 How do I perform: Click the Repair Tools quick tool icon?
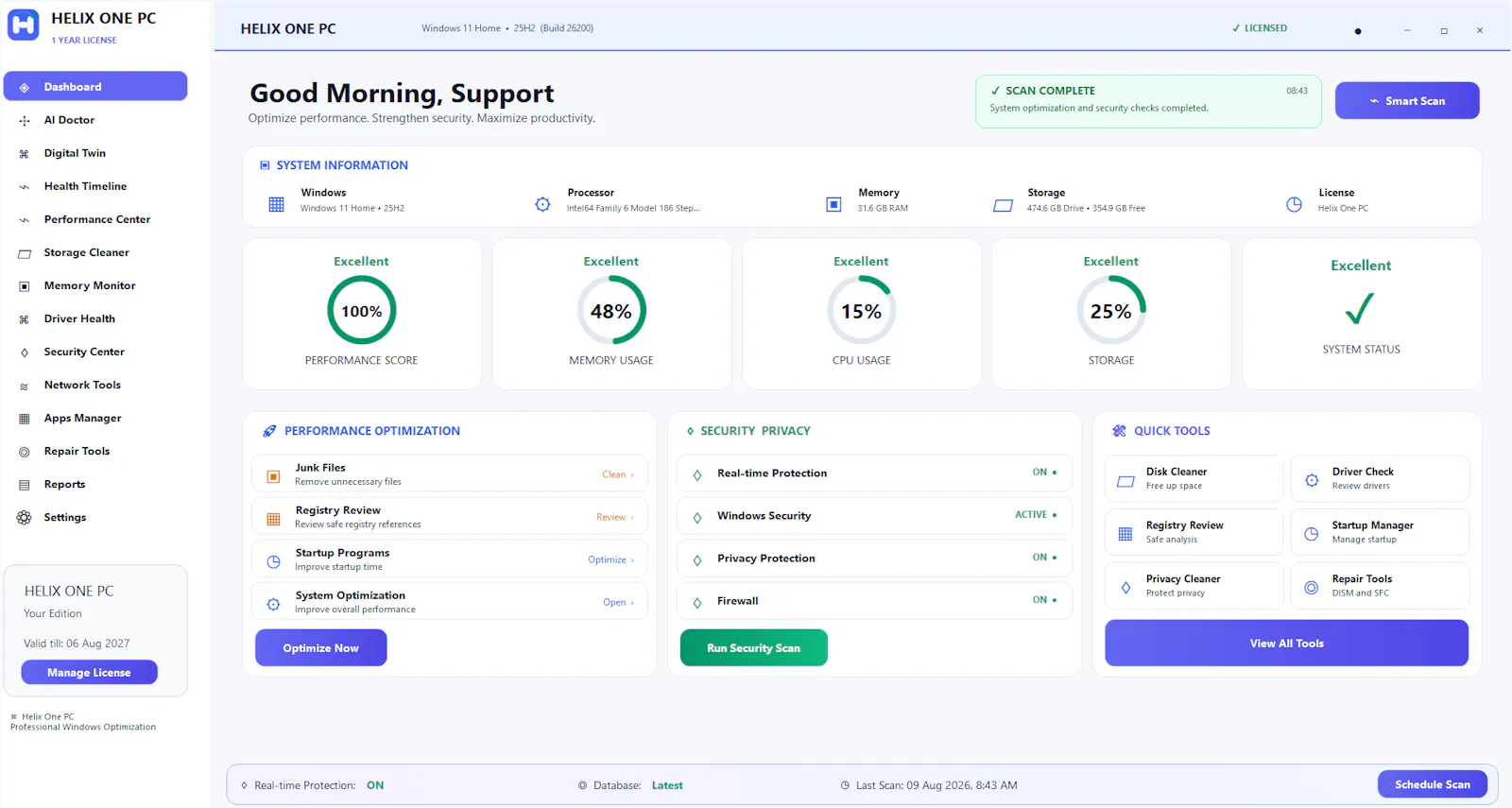1312,588
